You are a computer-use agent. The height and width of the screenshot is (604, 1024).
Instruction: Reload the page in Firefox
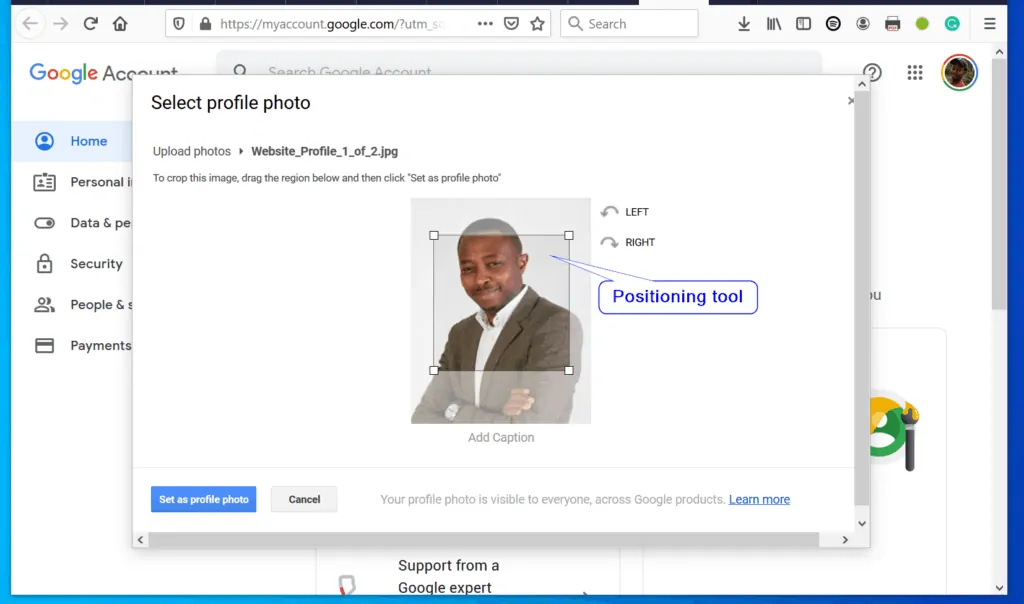[x=90, y=23]
